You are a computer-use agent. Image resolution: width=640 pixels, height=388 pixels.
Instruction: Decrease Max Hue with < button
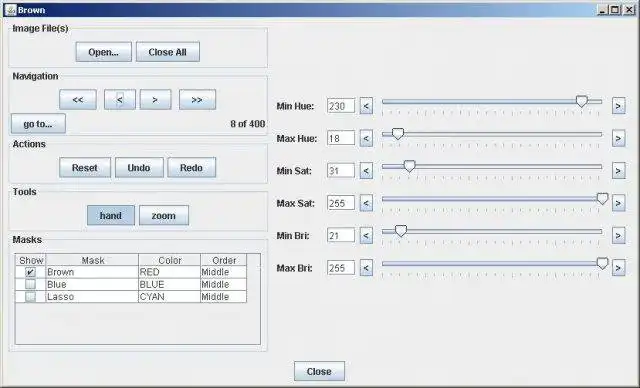(x=366, y=138)
